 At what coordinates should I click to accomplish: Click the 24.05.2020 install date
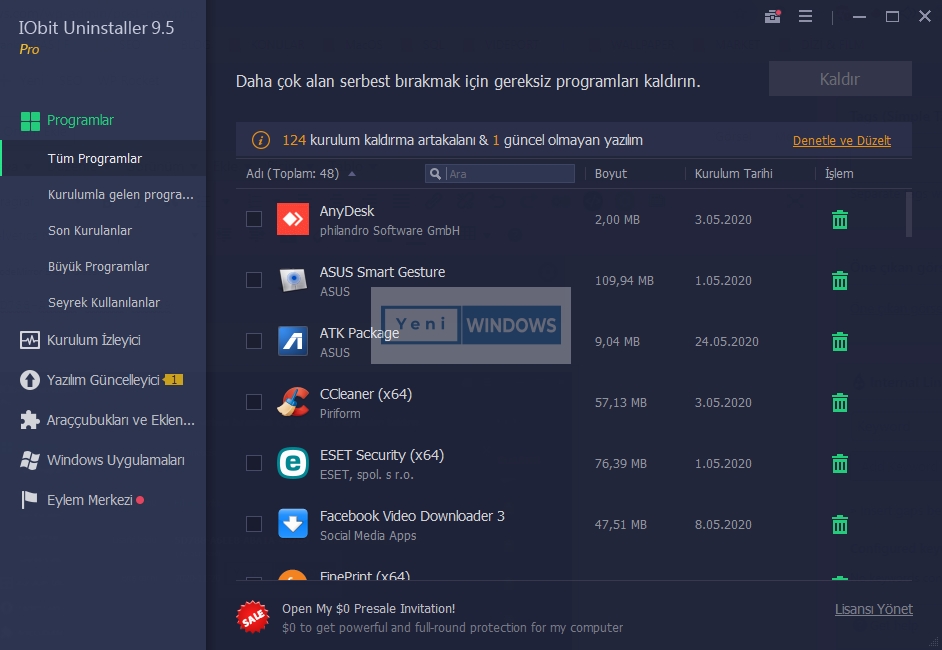(x=726, y=342)
